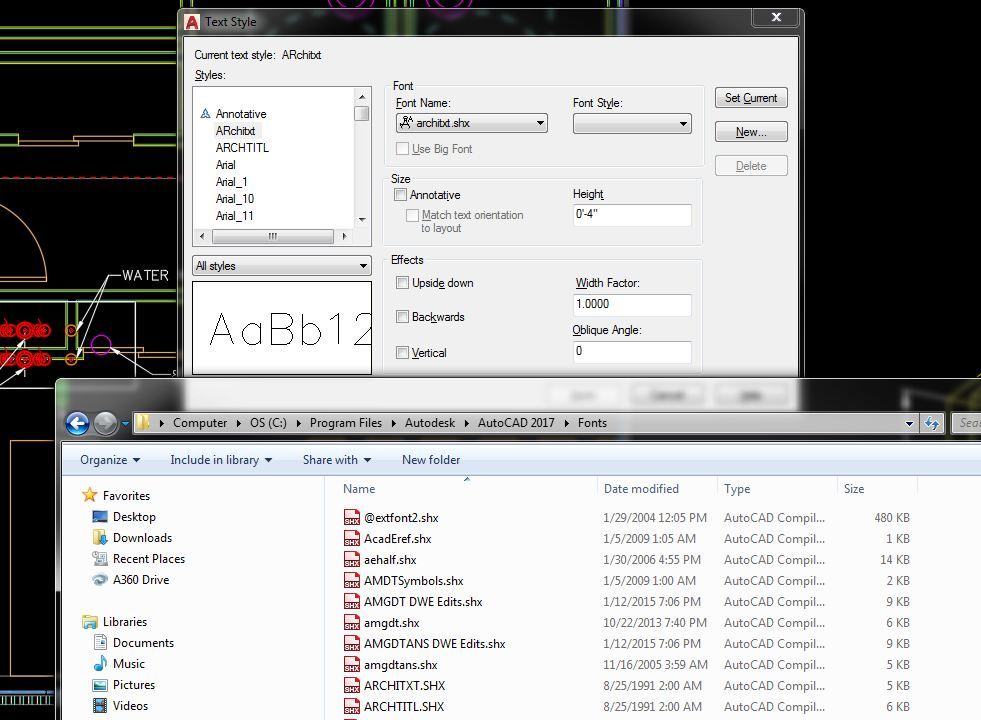
Task: Click the annotative symbol beside Annotative style
Action: (x=205, y=114)
